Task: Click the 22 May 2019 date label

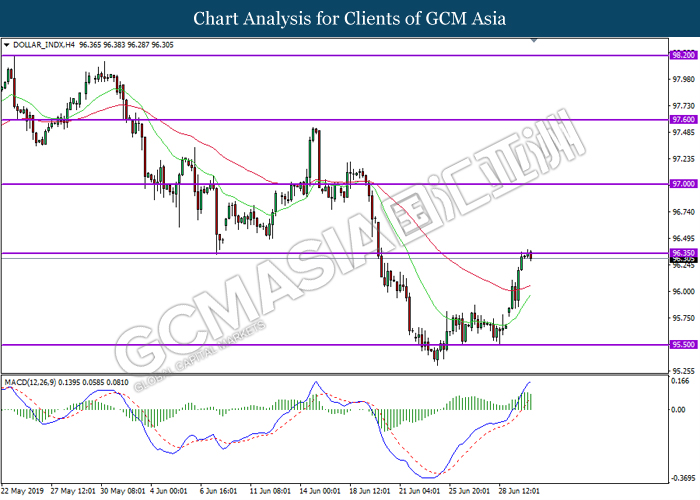Action: click(x=23, y=491)
